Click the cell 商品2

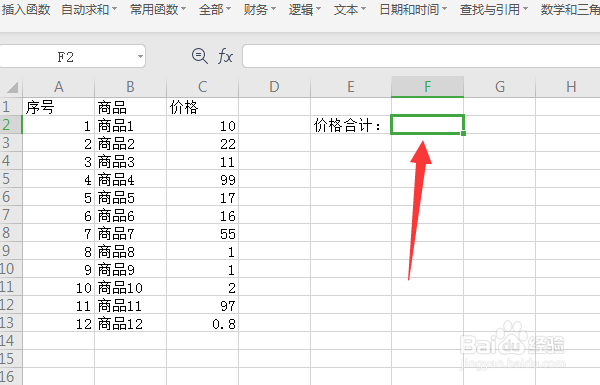[130, 143]
